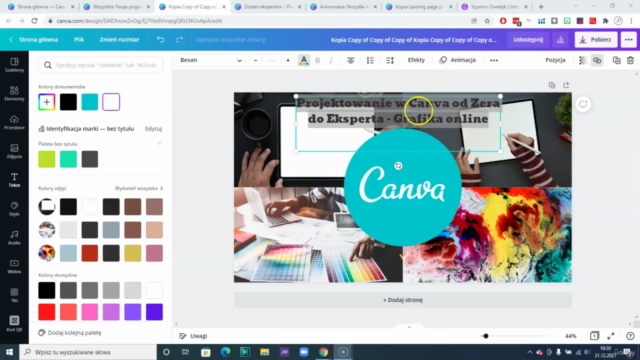Open text color picker icon
Image resolution: width=640 pixels, height=360 pixels.
click(x=304, y=60)
